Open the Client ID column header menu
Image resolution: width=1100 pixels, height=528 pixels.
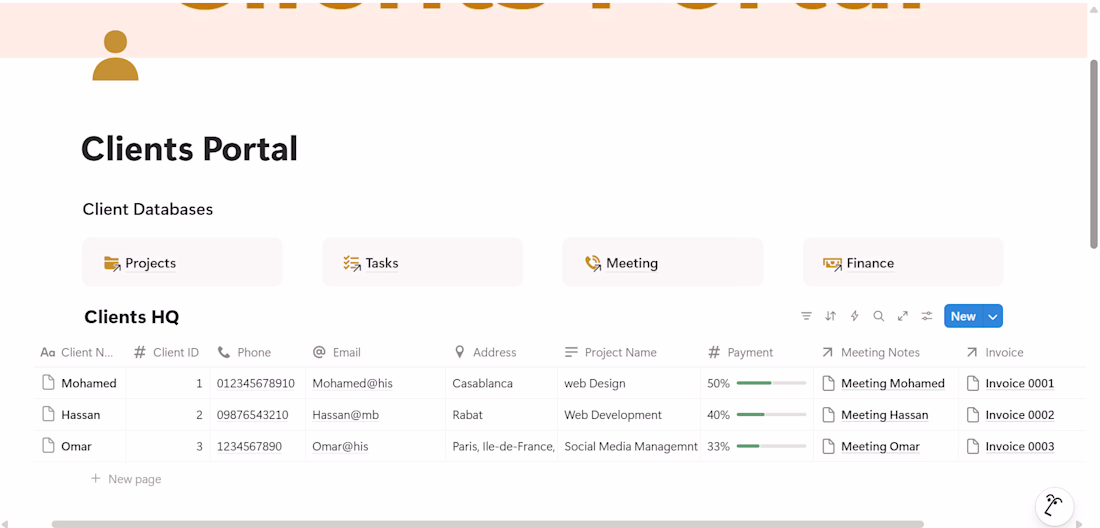point(168,352)
